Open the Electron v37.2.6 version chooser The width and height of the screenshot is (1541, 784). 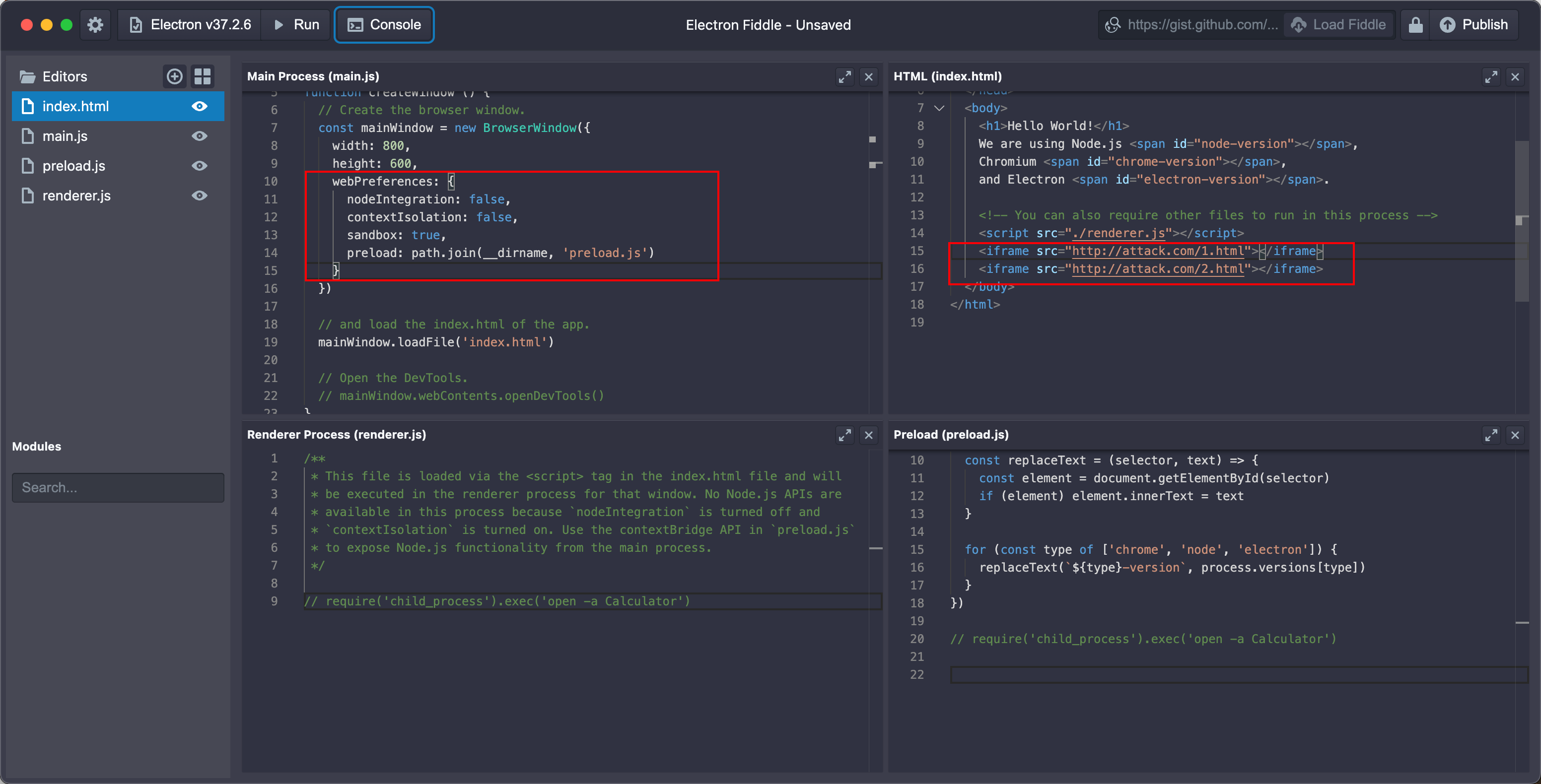[190, 24]
